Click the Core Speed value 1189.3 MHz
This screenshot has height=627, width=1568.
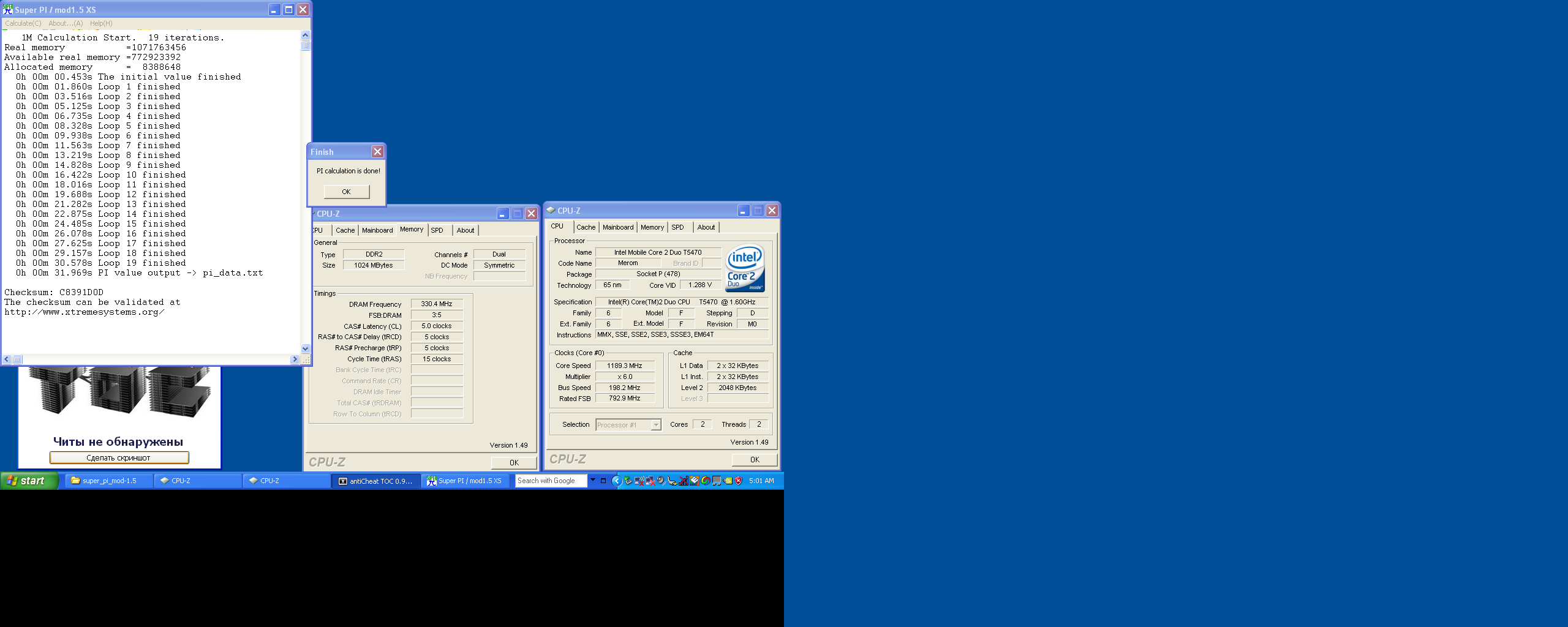point(625,366)
